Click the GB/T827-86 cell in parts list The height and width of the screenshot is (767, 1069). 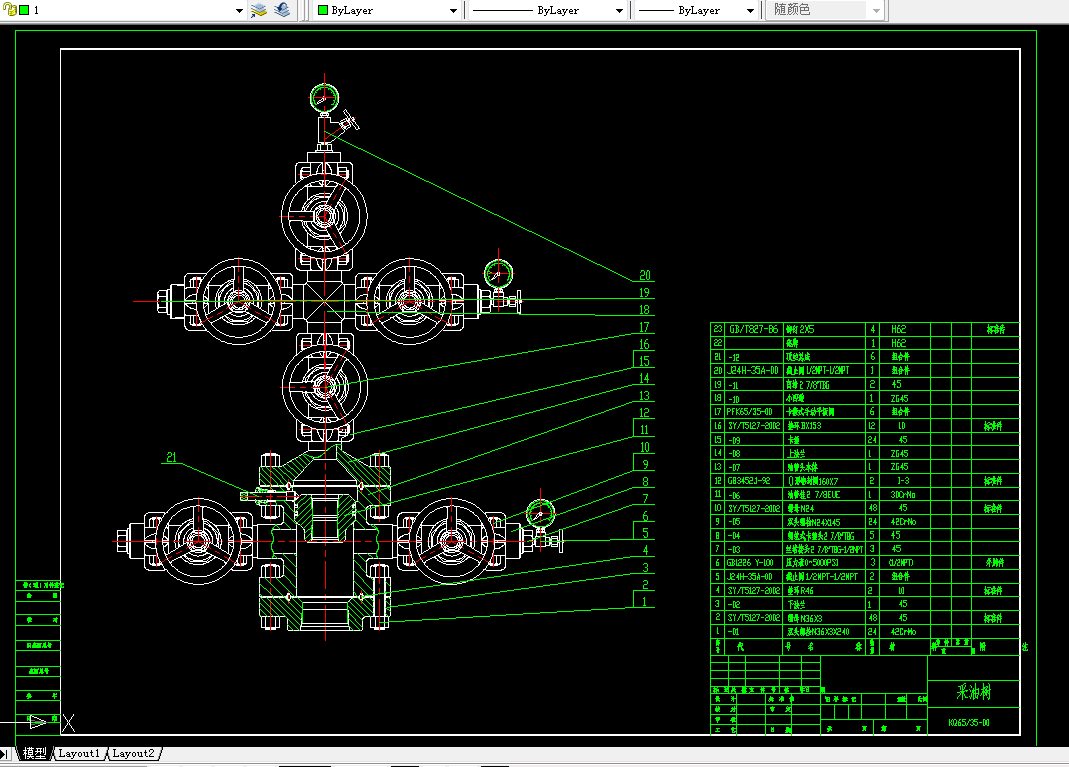point(753,329)
